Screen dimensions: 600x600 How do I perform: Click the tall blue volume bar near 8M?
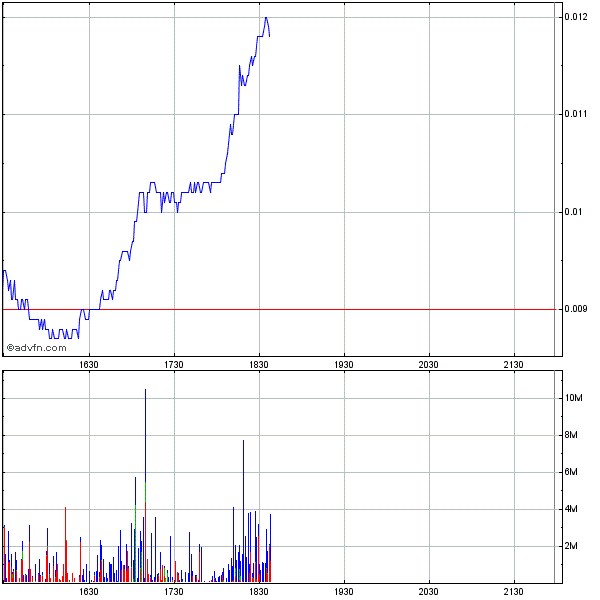(x=243, y=511)
